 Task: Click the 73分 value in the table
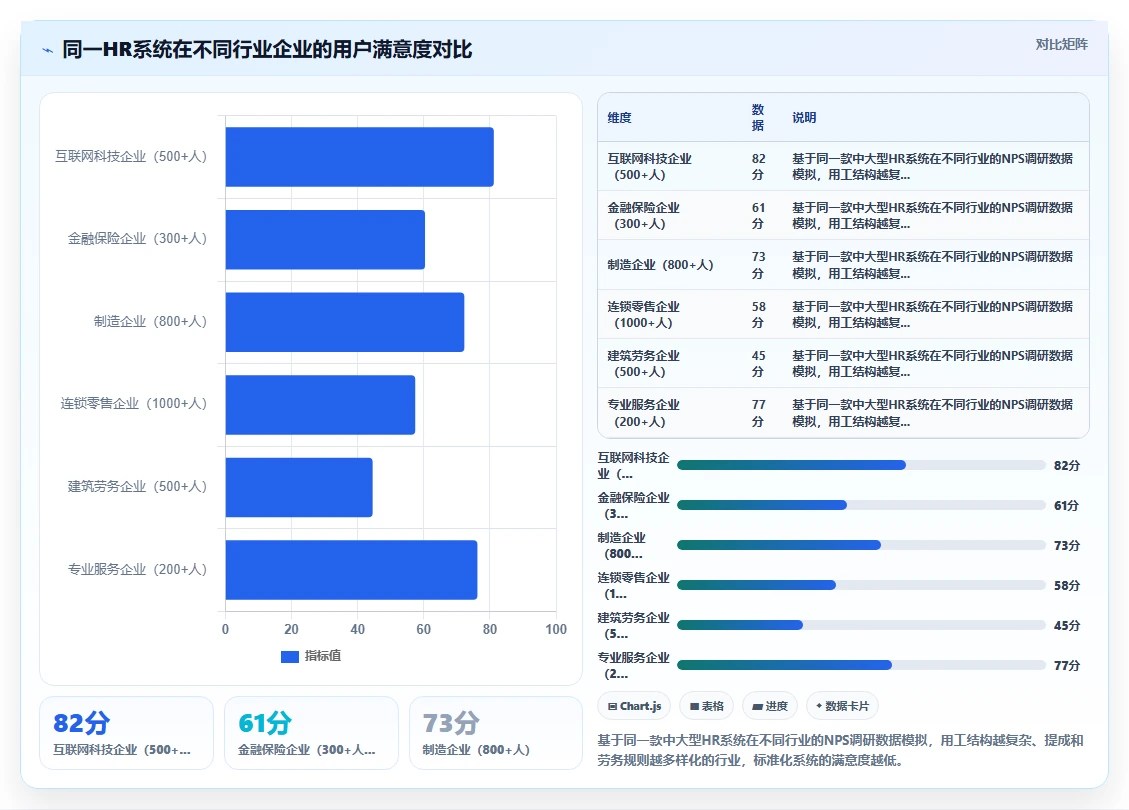tap(758, 265)
